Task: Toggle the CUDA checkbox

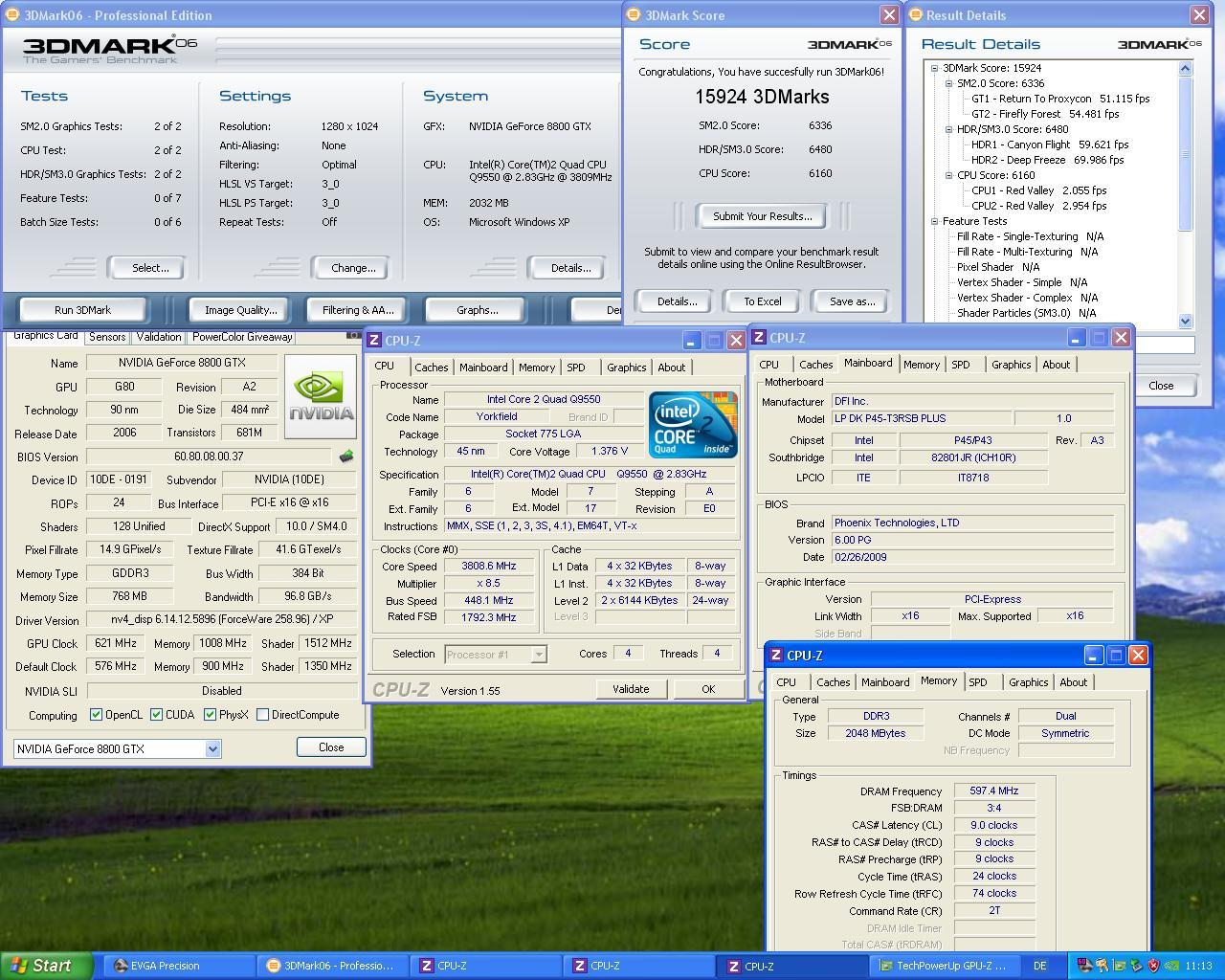Action: pyautogui.click(x=156, y=715)
